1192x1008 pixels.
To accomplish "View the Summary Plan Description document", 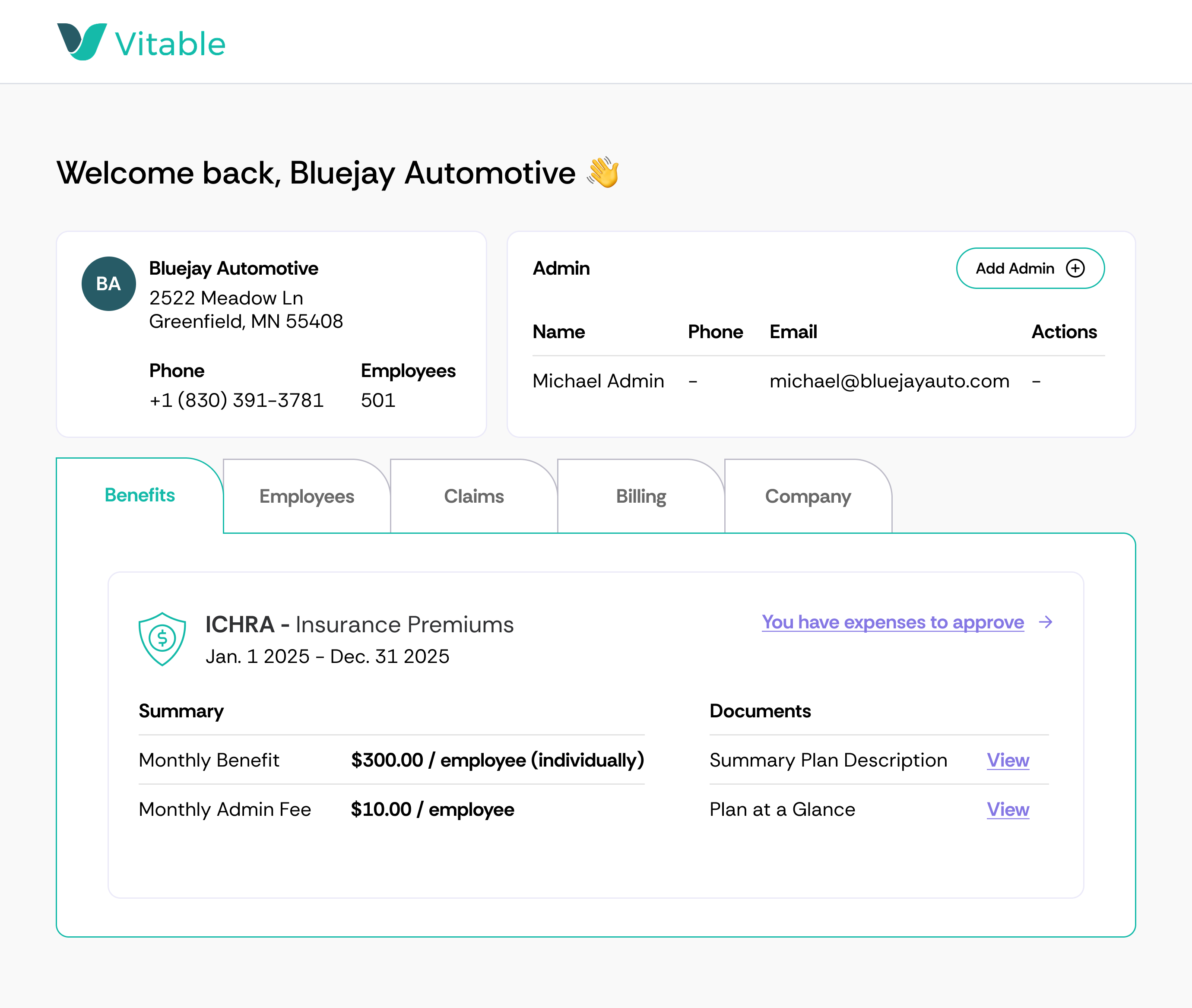I will (1008, 760).
